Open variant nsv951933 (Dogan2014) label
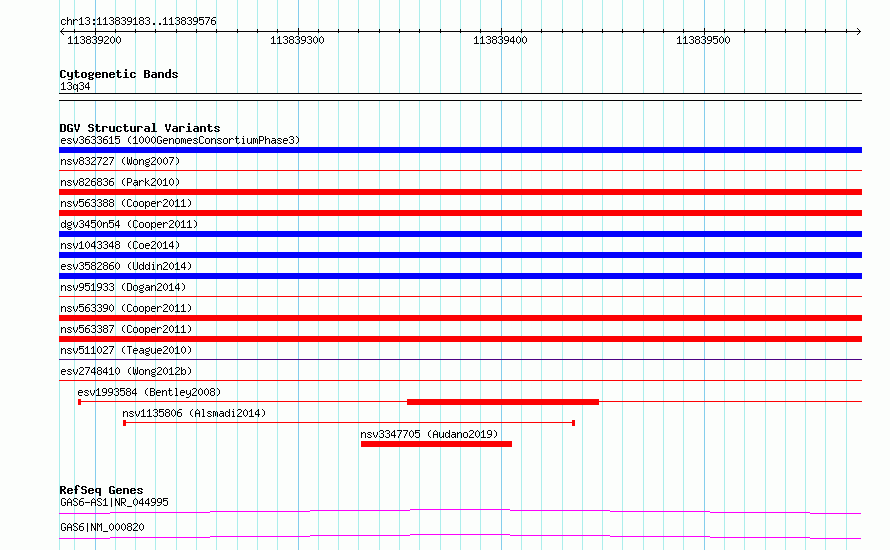 (123, 287)
